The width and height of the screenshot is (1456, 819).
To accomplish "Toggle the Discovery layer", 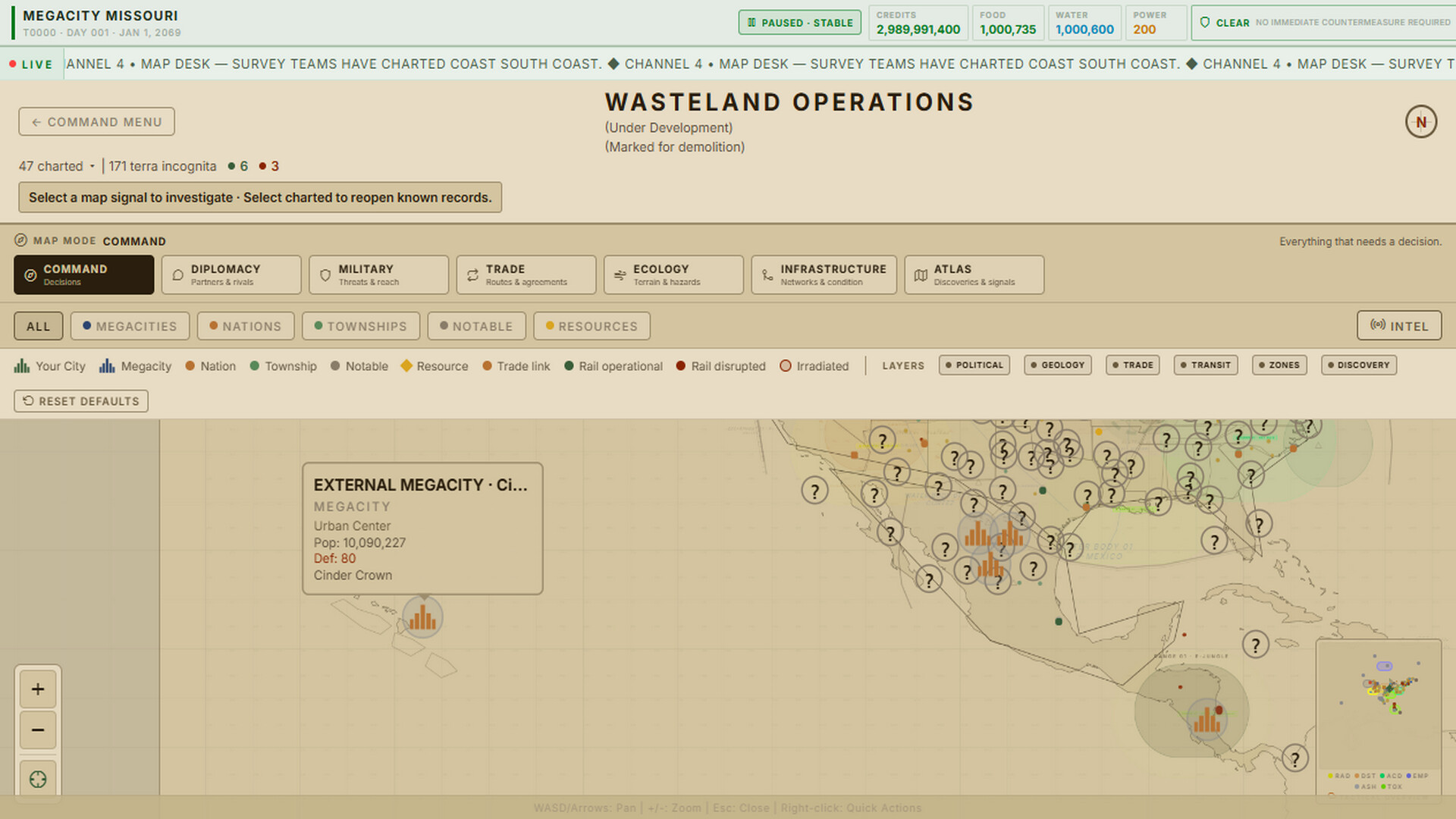I will click(1359, 366).
